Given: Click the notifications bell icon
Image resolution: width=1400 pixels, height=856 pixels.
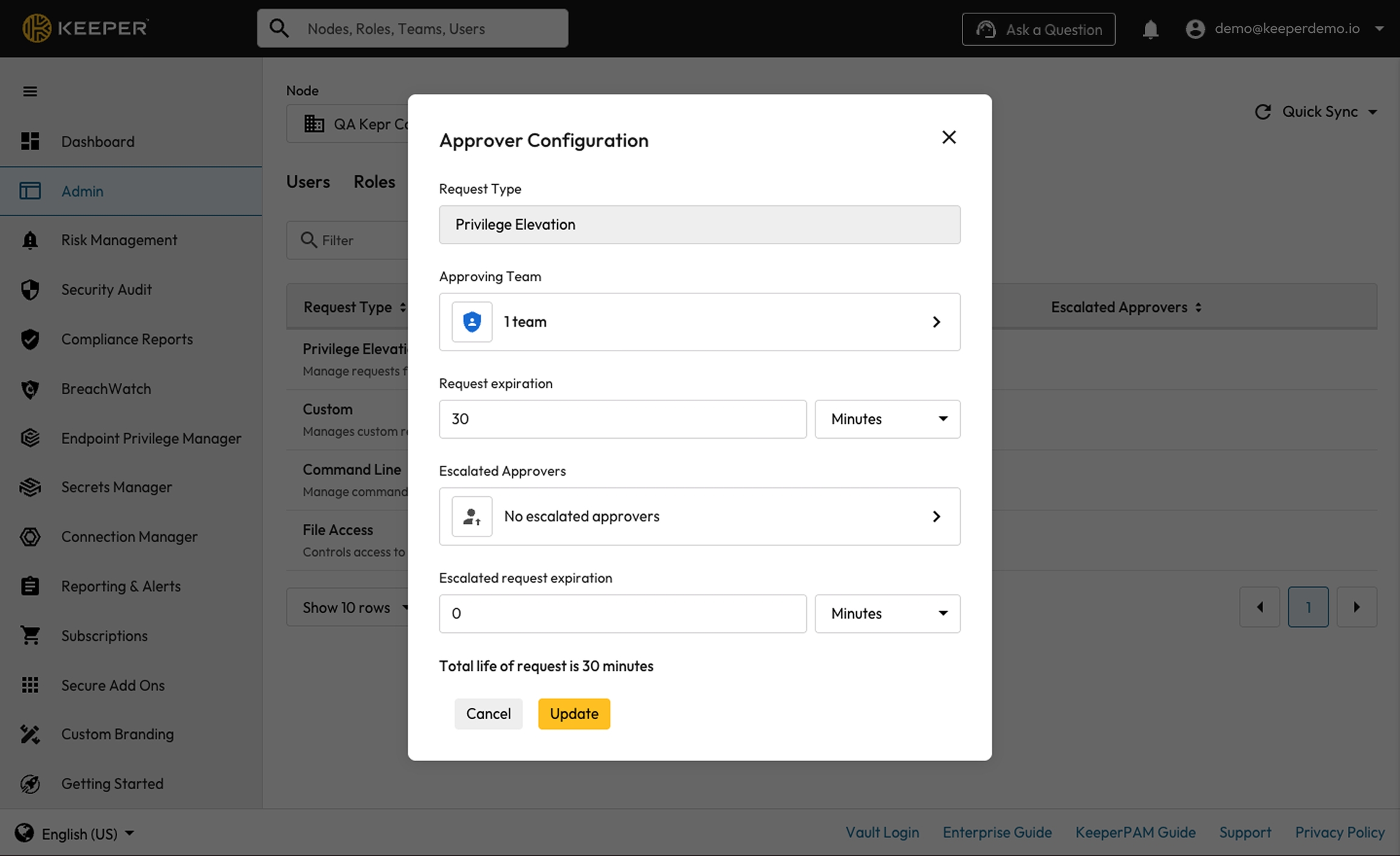Looking at the screenshot, I should 1150,29.
